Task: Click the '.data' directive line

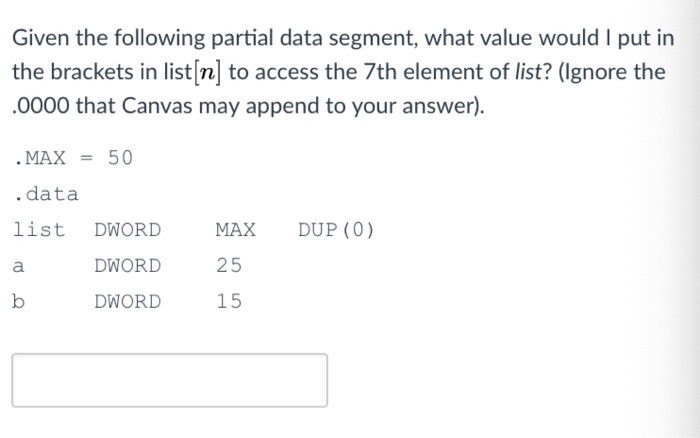Action: click(46, 194)
